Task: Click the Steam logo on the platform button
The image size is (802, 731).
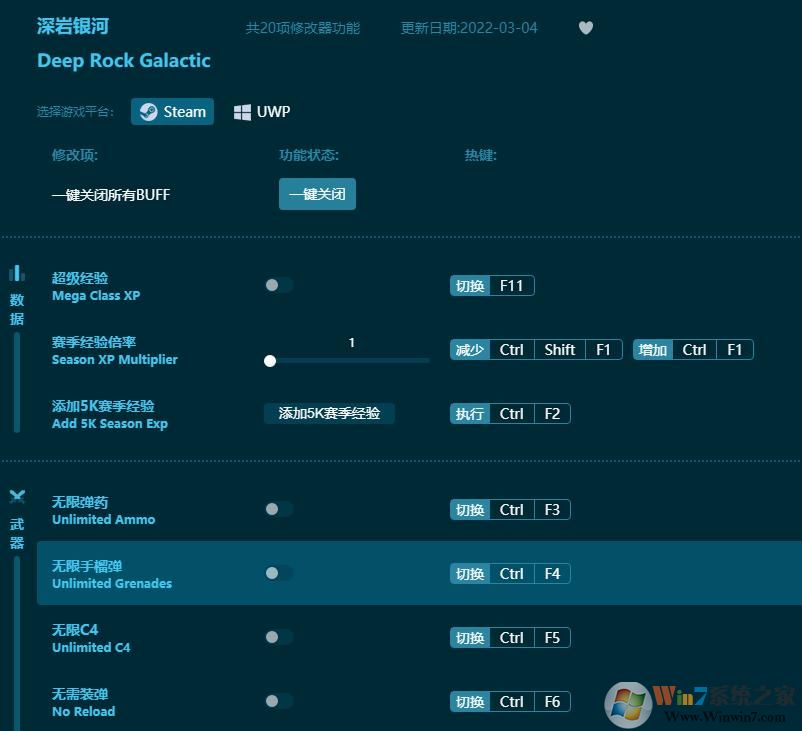Action: pos(149,111)
